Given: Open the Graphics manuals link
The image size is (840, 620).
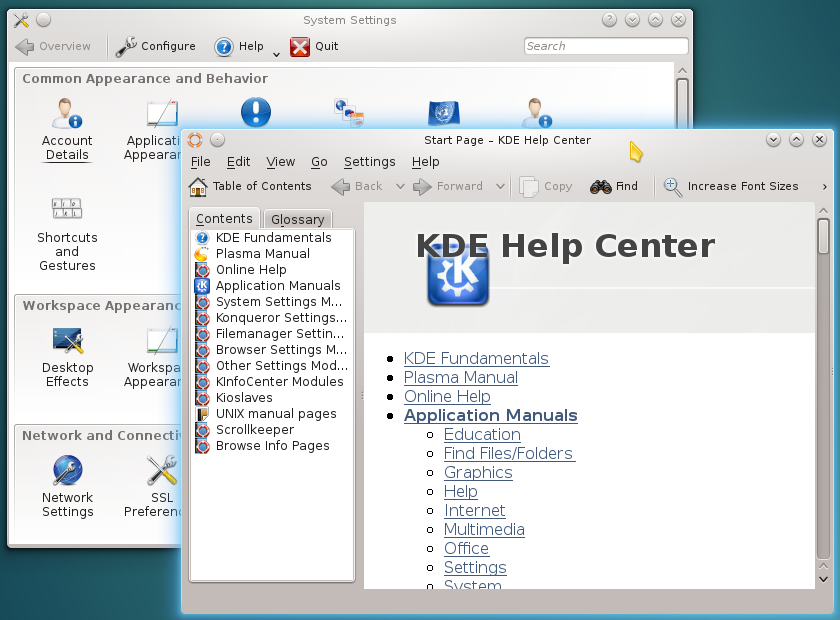Looking at the screenshot, I should click(478, 473).
